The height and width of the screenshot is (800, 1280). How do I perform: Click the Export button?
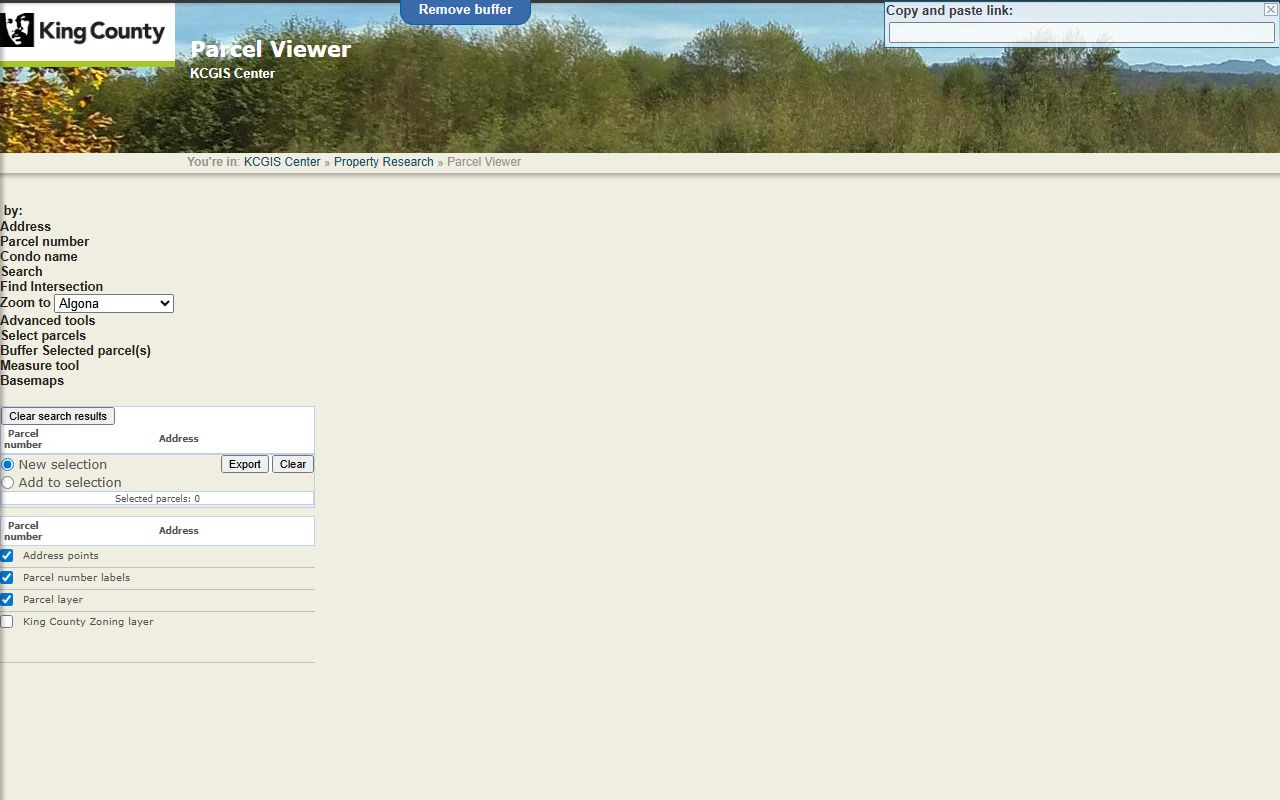[x=245, y=464]
